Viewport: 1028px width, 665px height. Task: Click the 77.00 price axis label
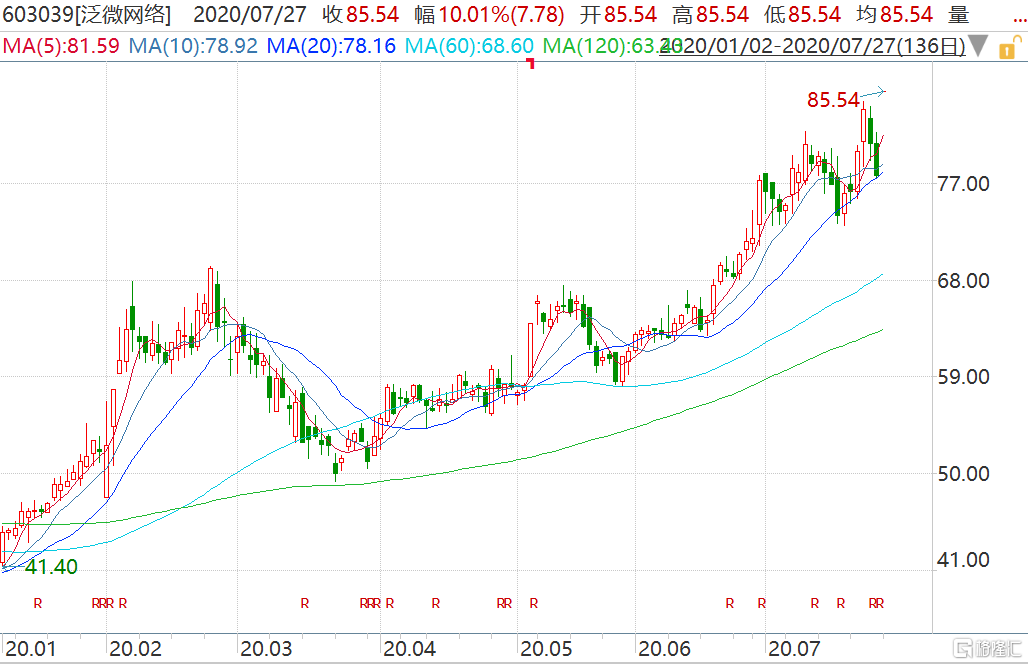963,184
